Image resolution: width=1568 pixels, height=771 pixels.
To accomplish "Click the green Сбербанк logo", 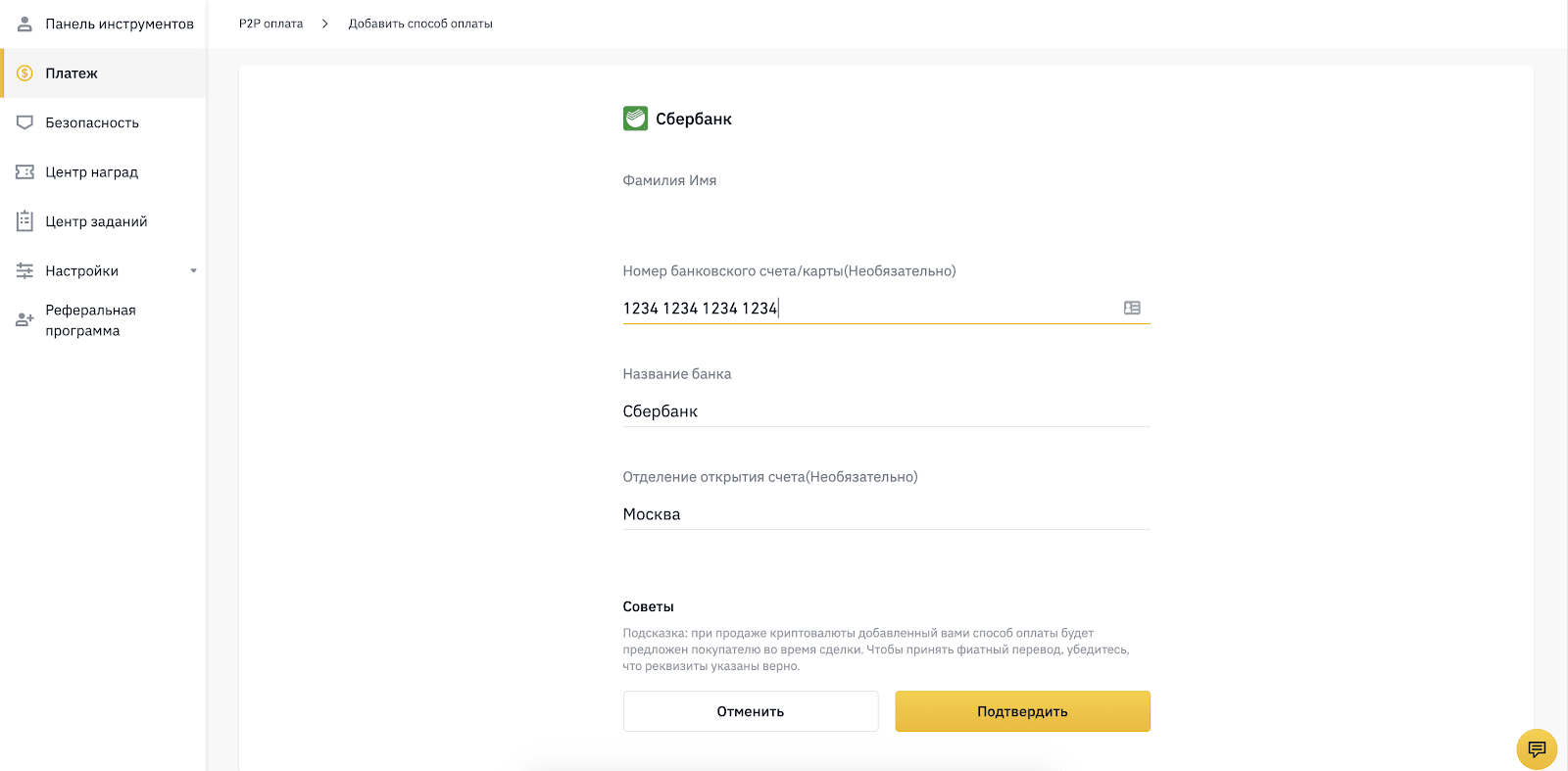I will click(635, 119).
